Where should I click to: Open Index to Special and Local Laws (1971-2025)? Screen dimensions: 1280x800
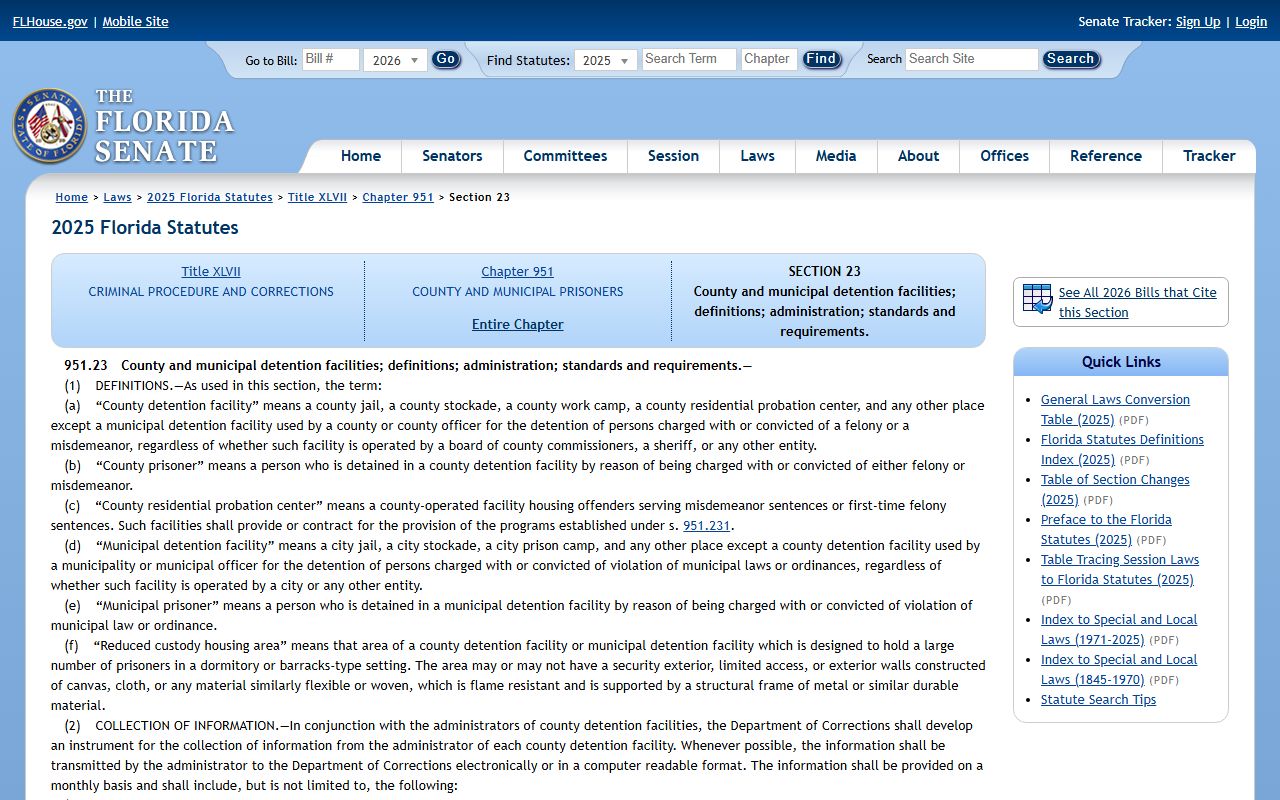[1119, 629]
